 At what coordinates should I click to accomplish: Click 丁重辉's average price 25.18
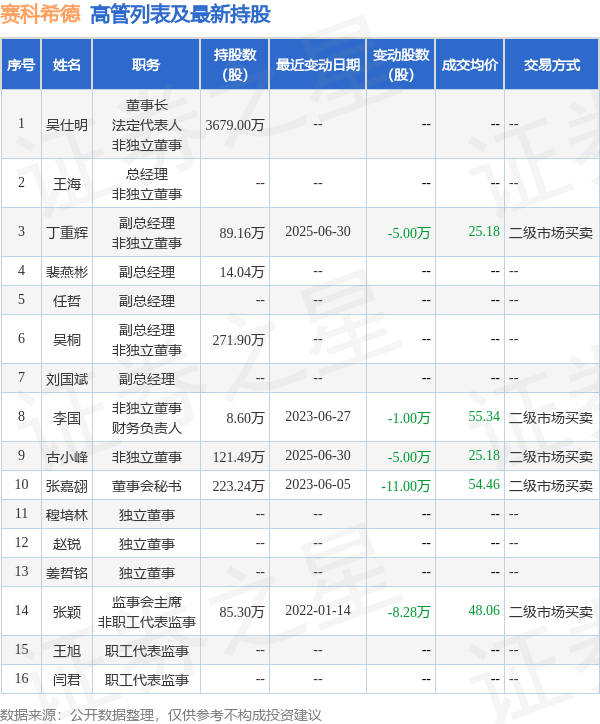pyautogui.click(x=484, y=231)
